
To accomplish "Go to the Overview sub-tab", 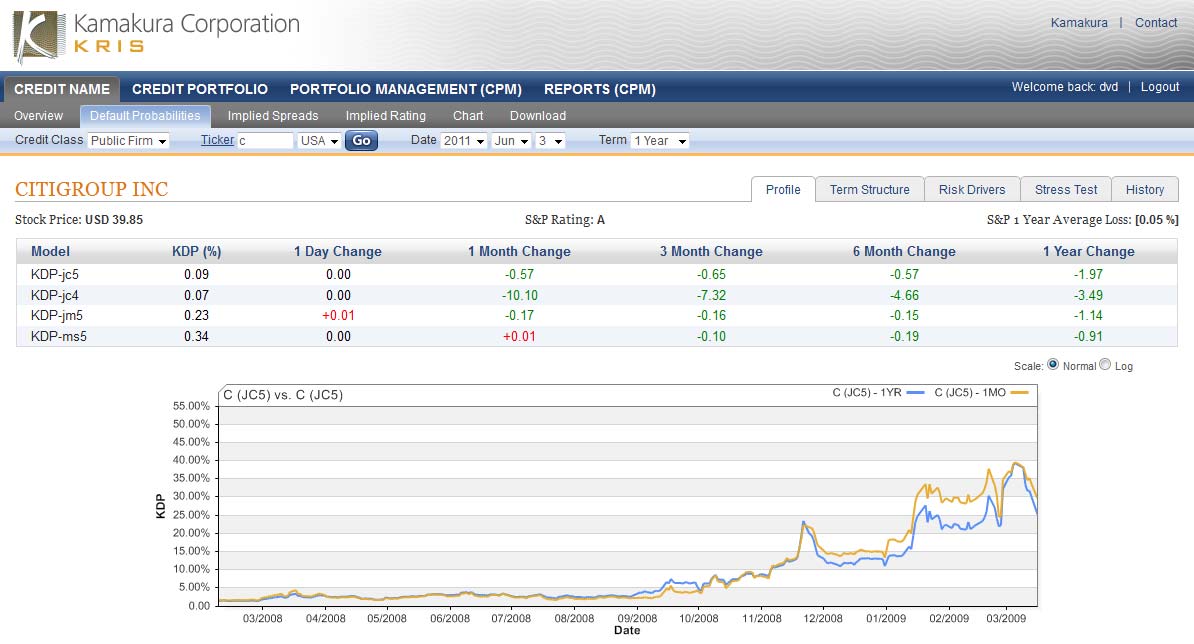I will pos(38,116).
